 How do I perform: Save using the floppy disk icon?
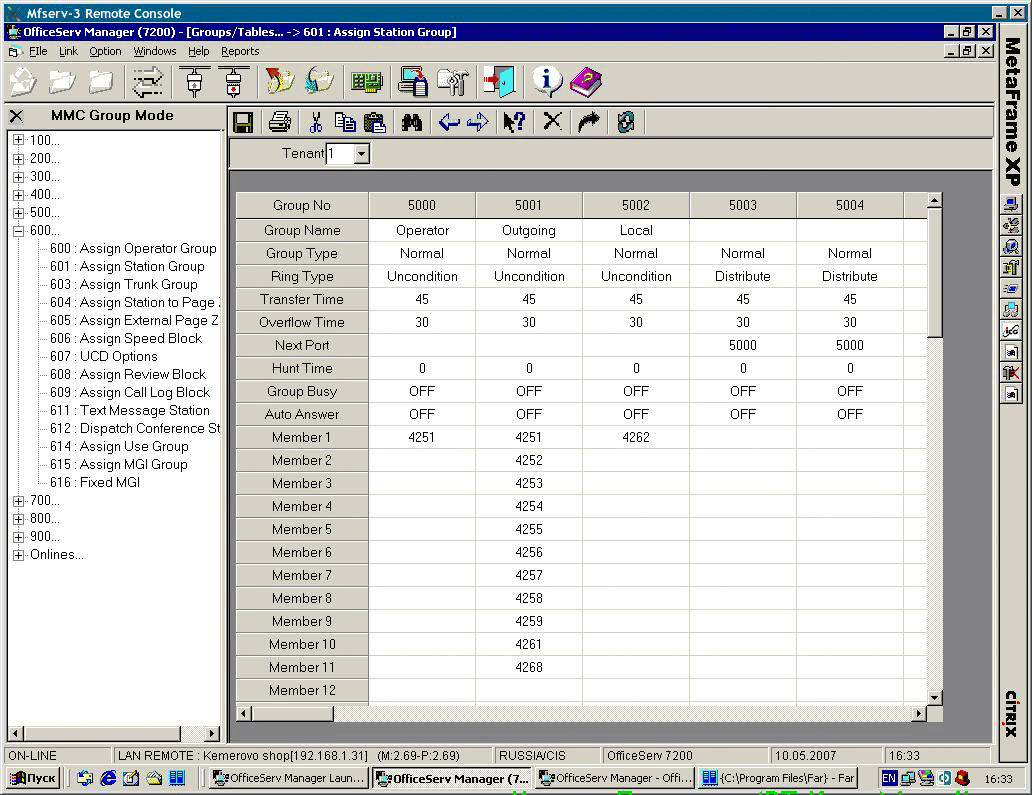pyautogui.click(x=243, y=122)
